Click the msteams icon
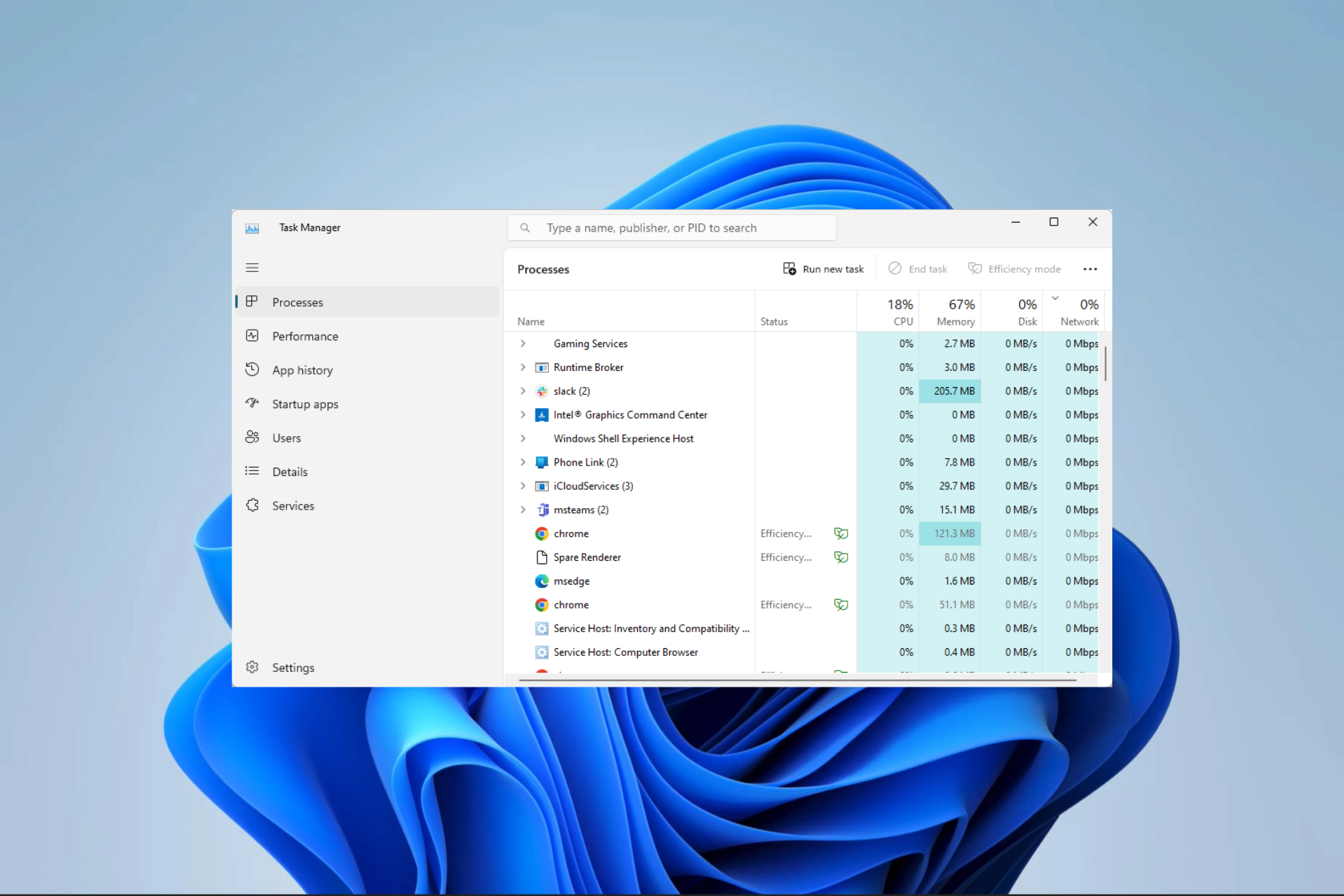Screen dimensions: 1344x896 pos(542,510)
